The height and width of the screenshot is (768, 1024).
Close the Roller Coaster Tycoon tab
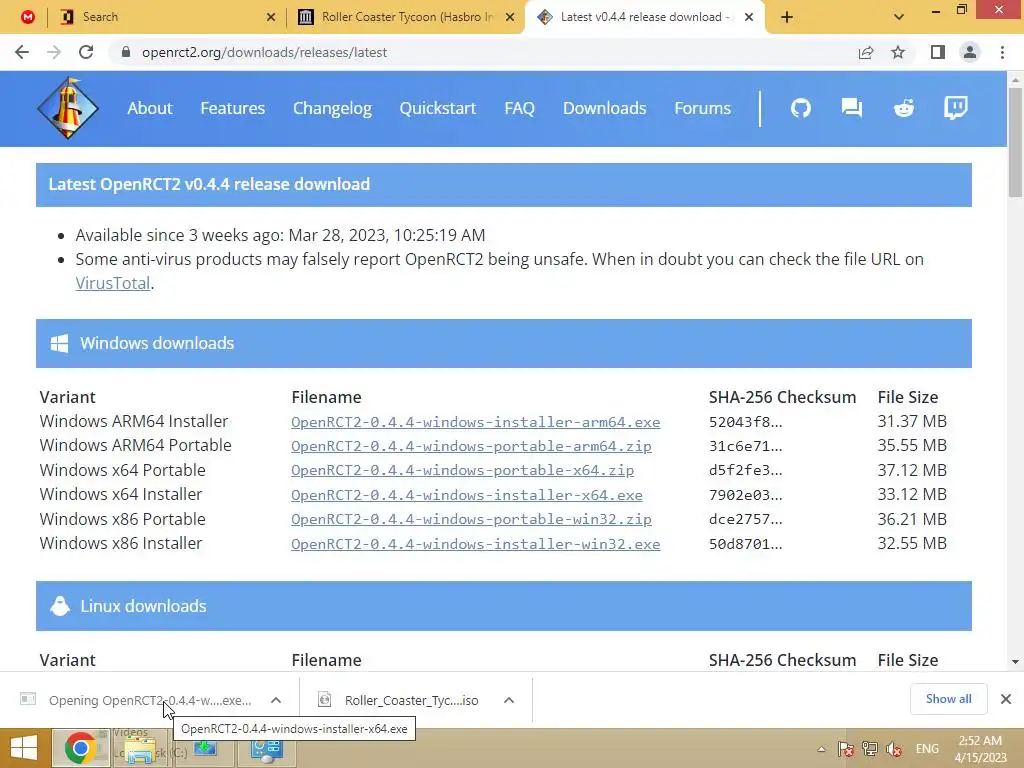tap(510, 17)
